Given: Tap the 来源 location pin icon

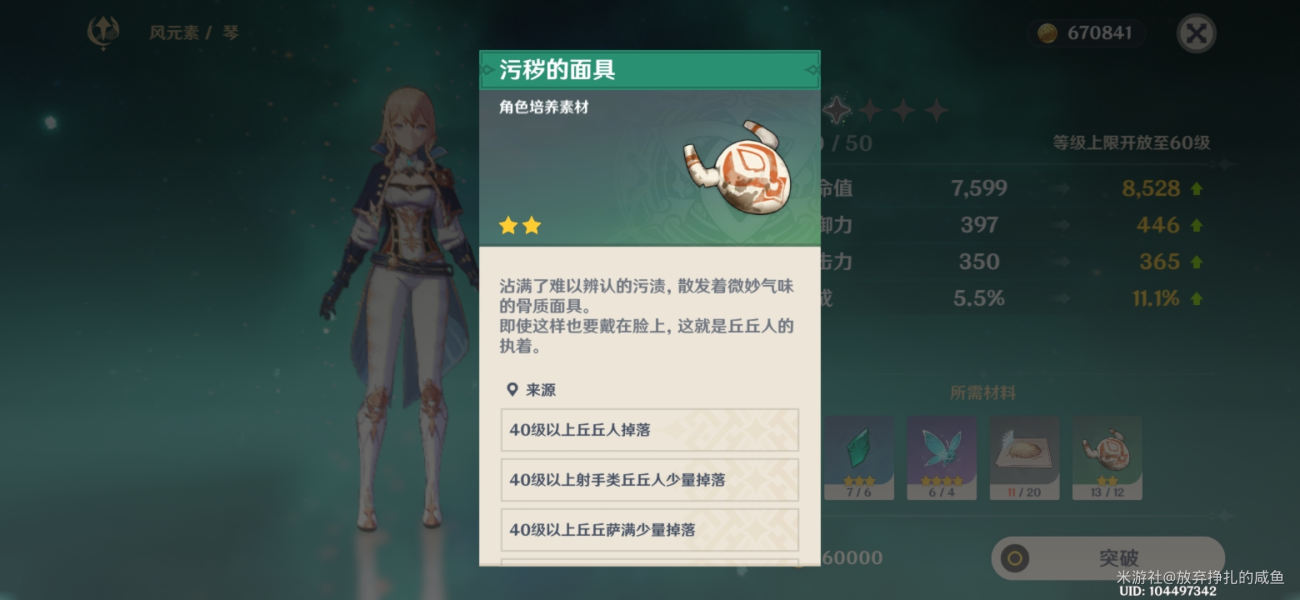Looking at the screenshot, I should [512, 390].
